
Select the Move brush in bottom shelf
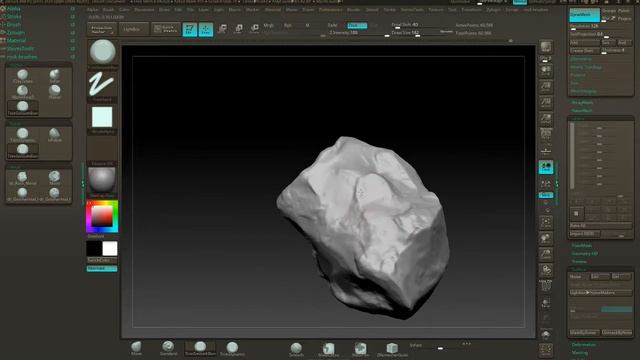[x=136, y=348]
